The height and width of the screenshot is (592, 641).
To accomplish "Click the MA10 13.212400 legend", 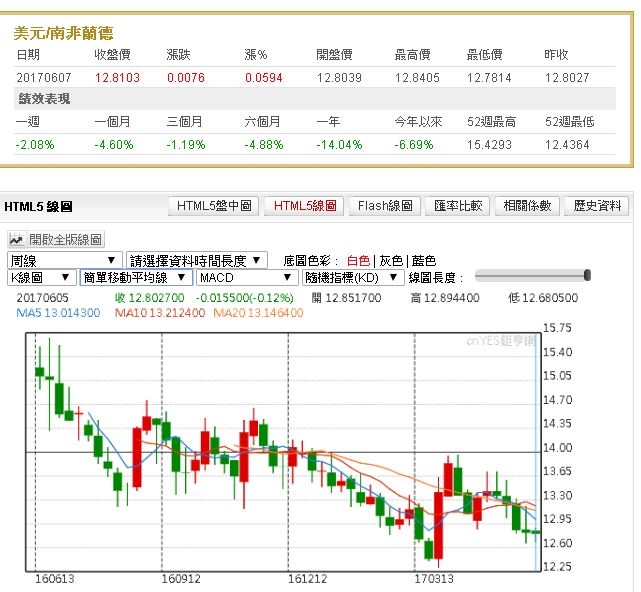I will [x=160, y=313].
